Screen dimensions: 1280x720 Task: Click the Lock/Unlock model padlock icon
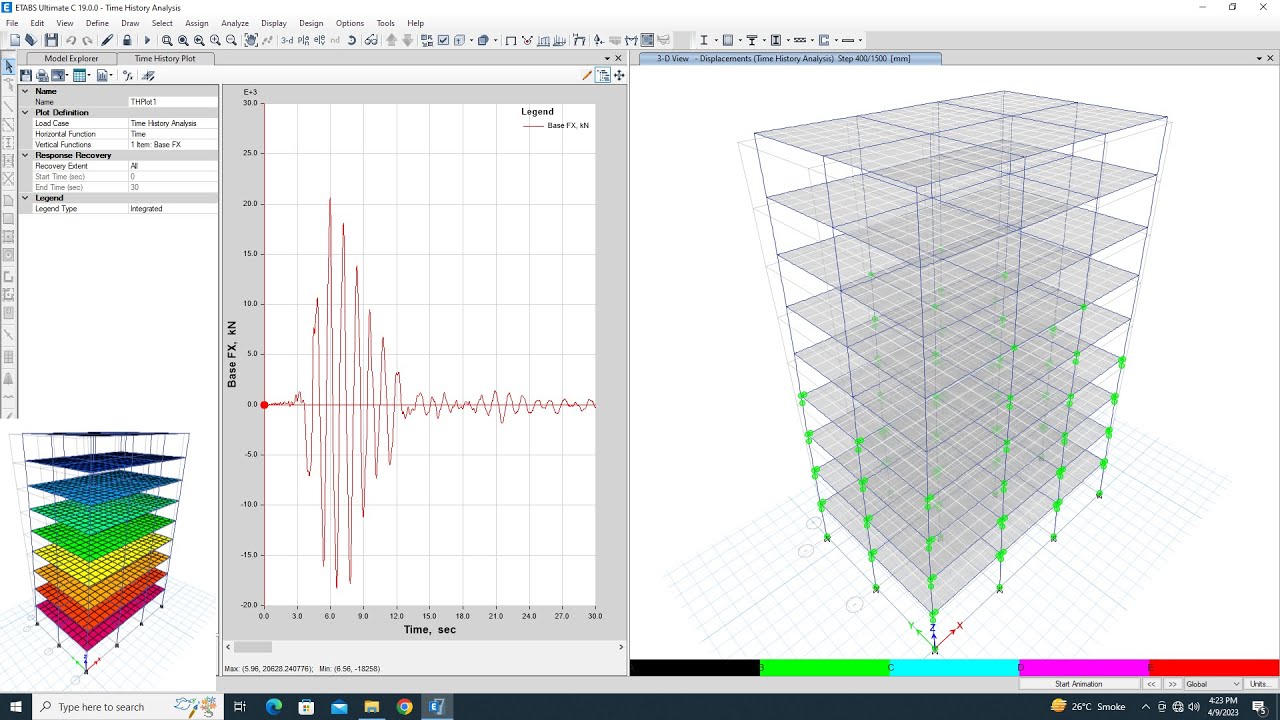pos(127,40)
